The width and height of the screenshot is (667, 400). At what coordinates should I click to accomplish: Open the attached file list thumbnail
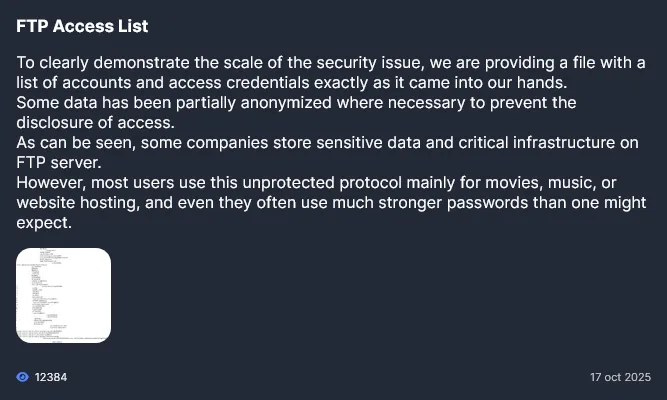tap(63, 296)
